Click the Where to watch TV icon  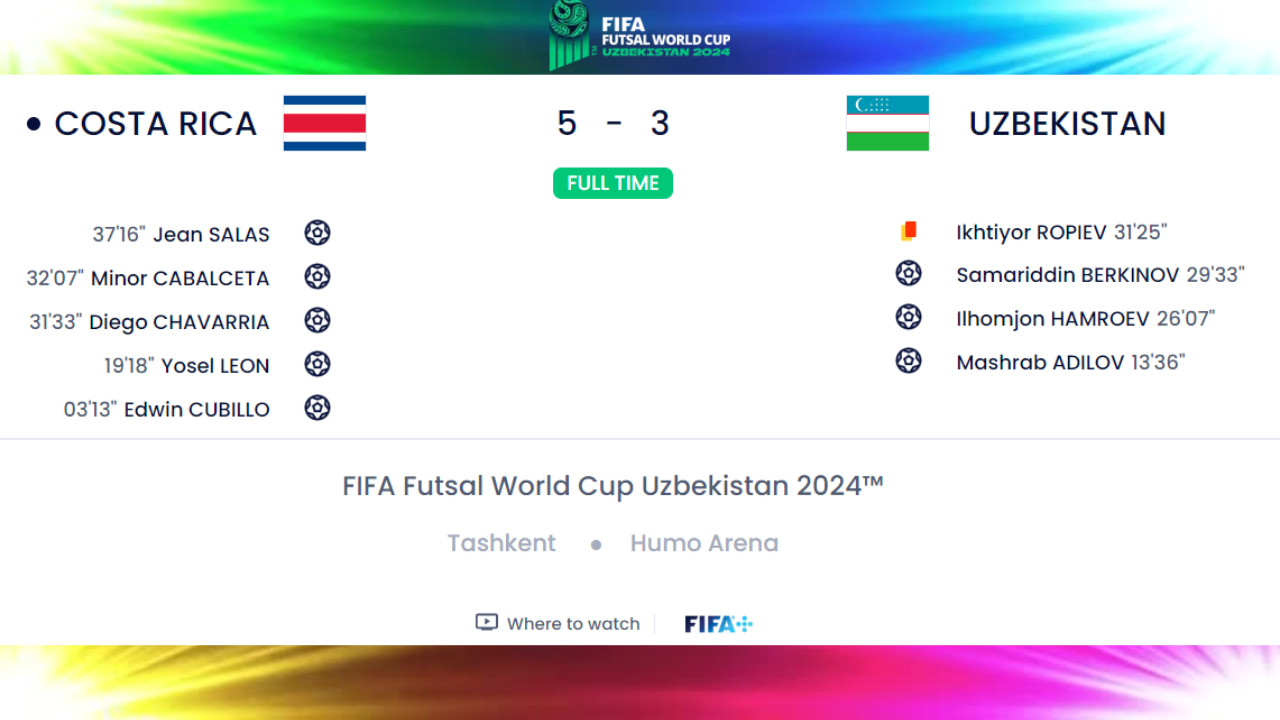point(486,622)
